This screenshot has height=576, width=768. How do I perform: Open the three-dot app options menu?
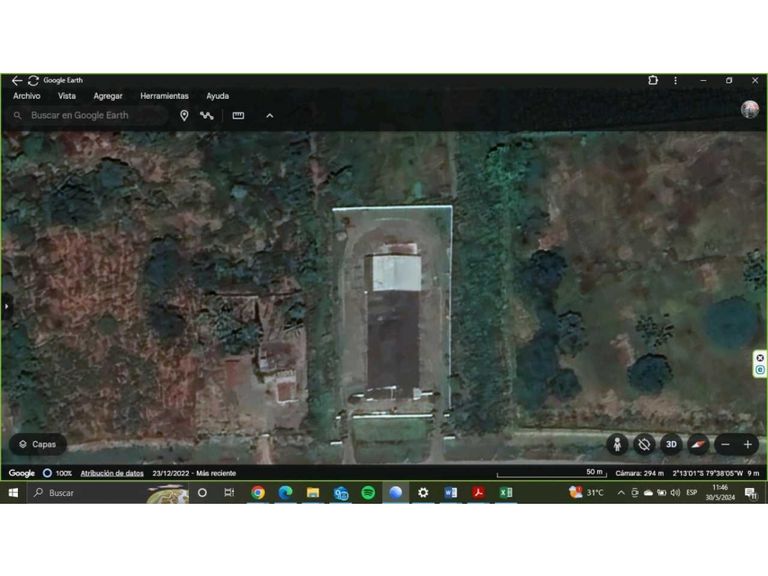[x=675, y=80]
